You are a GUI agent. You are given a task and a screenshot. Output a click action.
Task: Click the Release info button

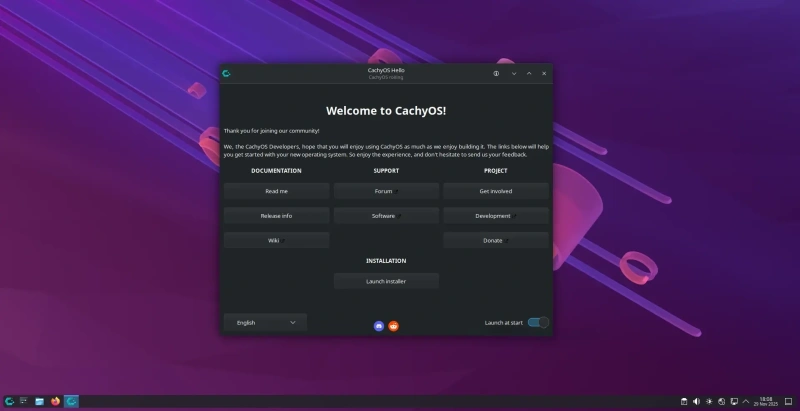276,215
